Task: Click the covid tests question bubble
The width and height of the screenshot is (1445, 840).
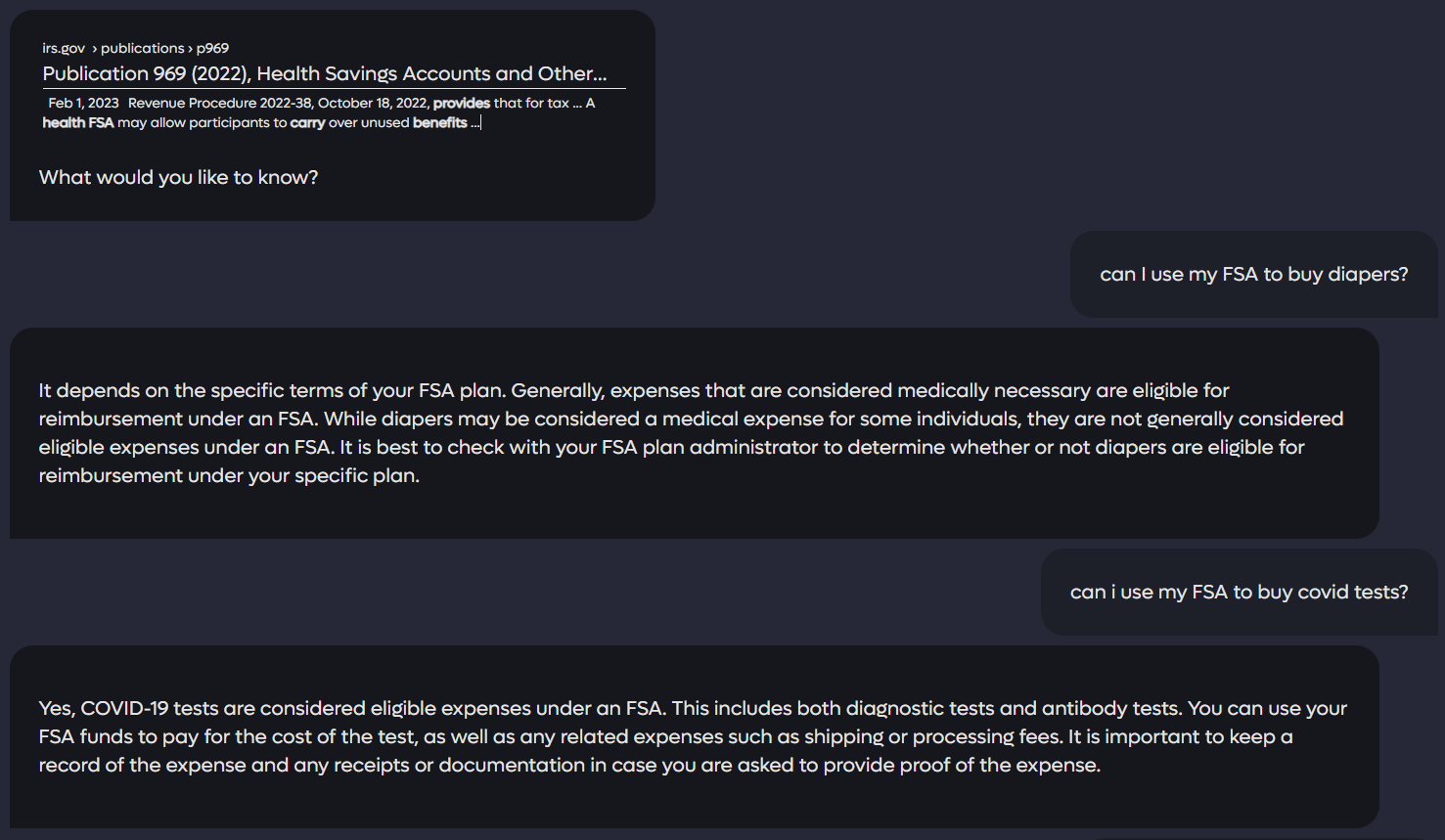Action: coord(1240,592)
